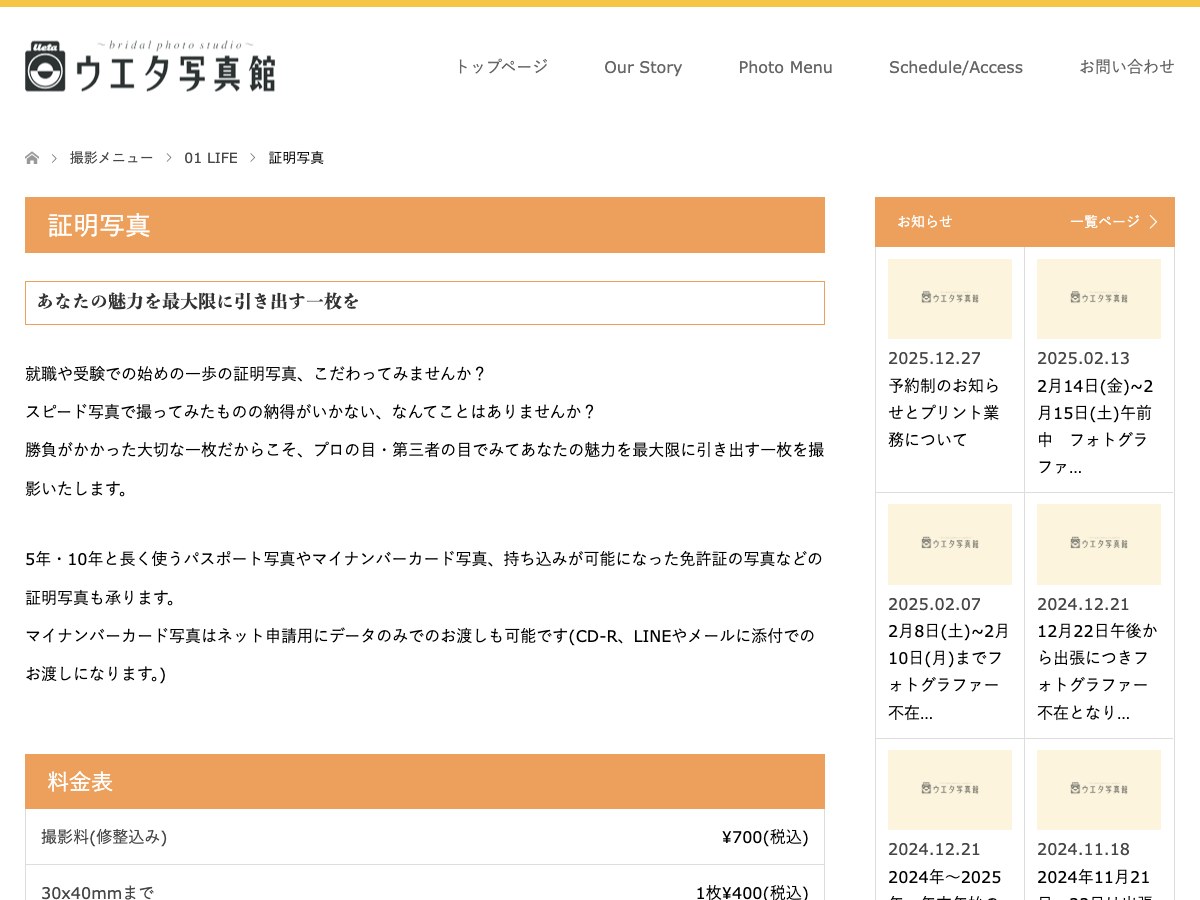Click the ¥700(税込) price value
This screenshot has height=900, width=1200.
pyautogui.click(x=765, y=837)
